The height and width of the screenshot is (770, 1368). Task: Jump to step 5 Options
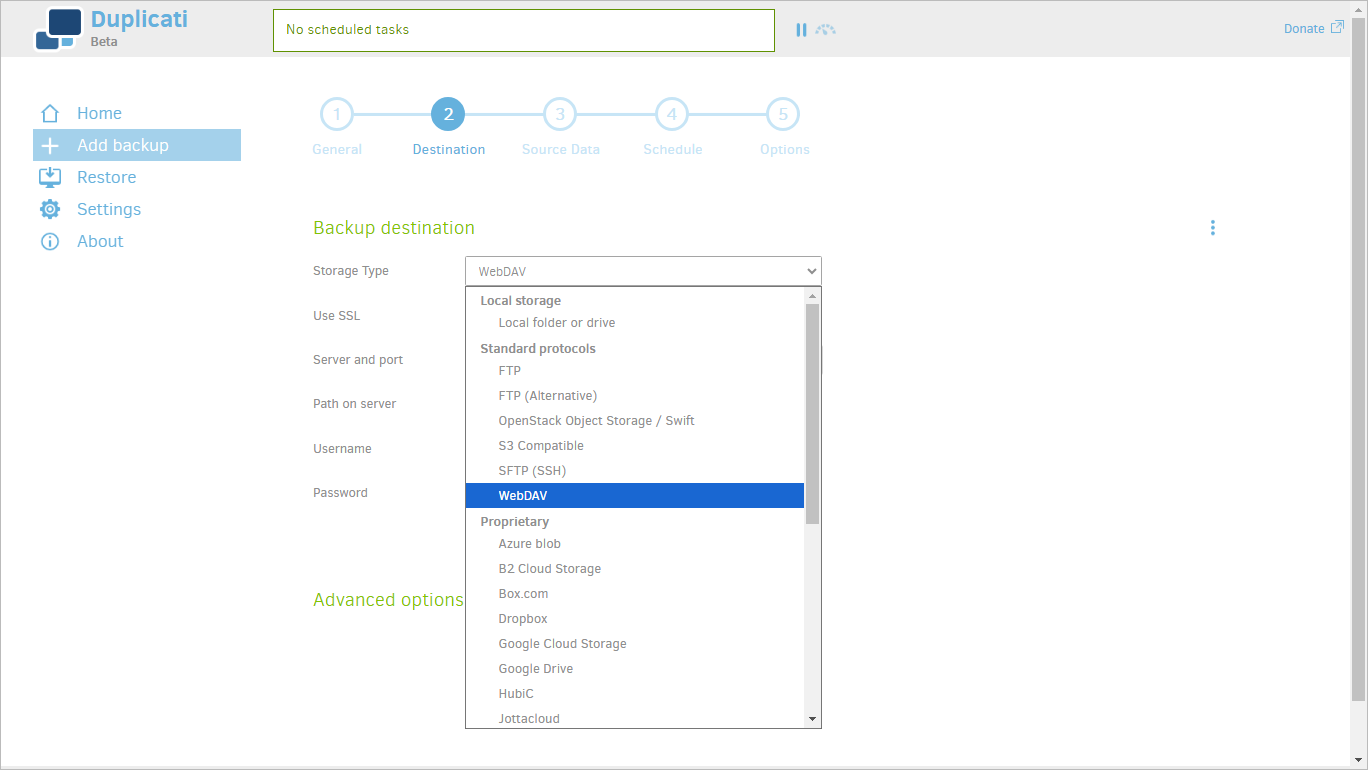783,114
